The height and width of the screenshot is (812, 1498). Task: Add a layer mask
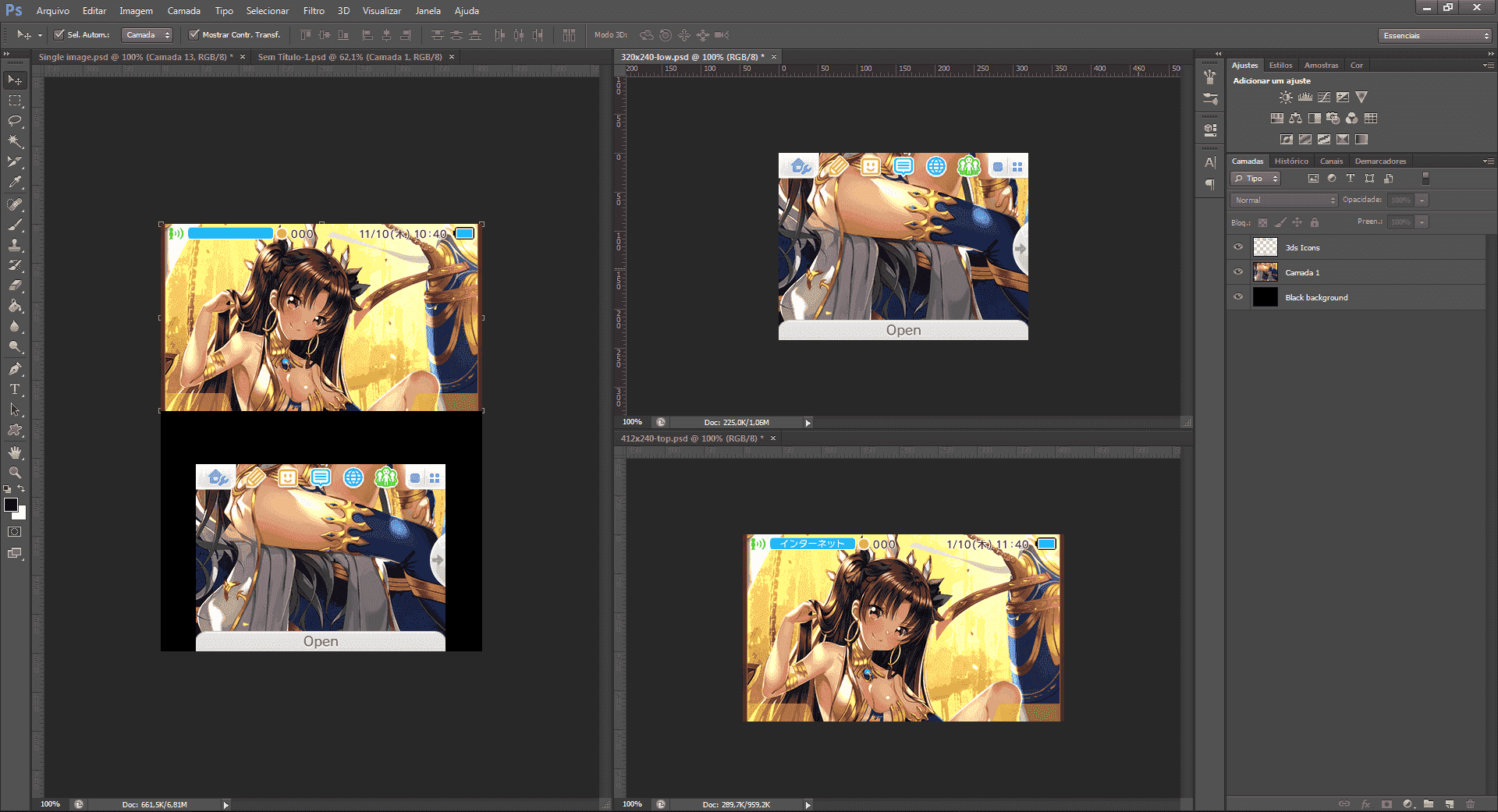(x=1386, y=804)
